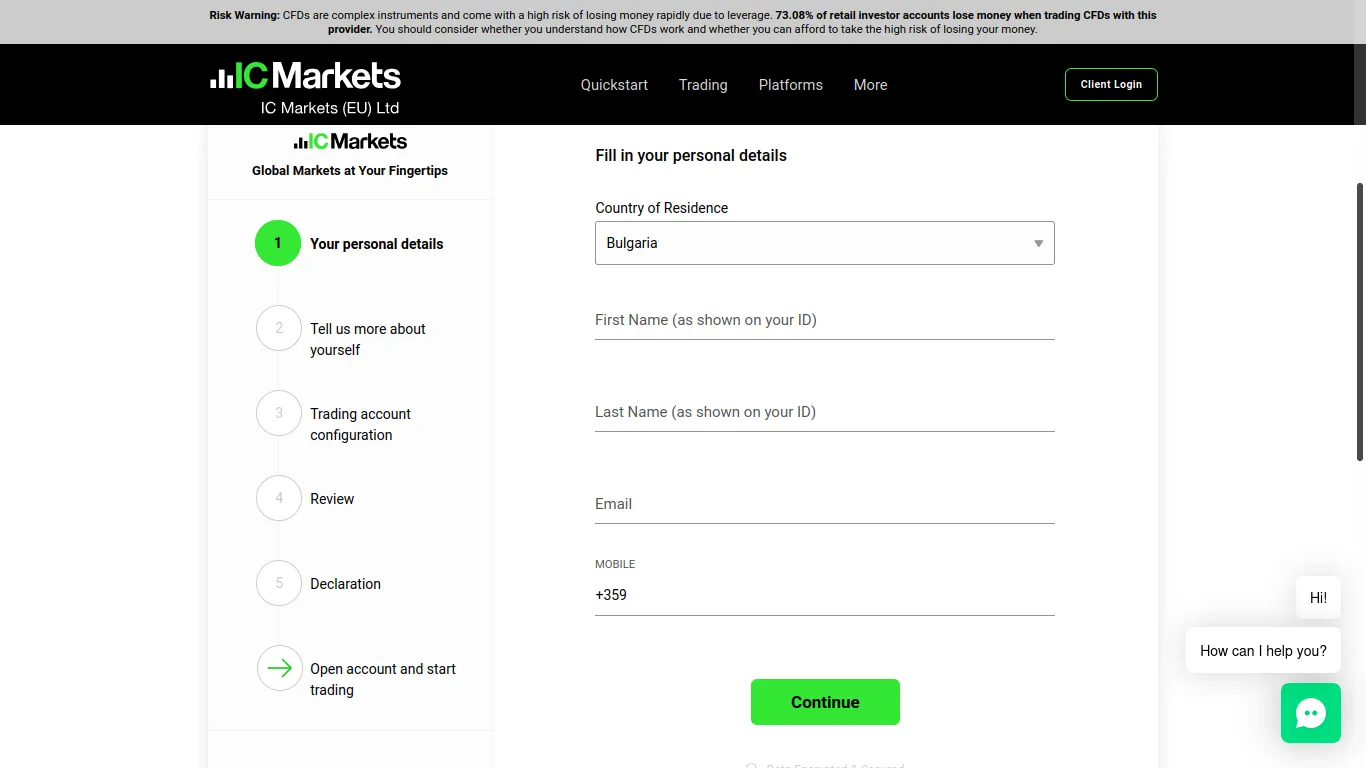This screenshot has height=768, width=1366.
Task: Click the step 4 circle indicator
Action: (x=279, y=498)
